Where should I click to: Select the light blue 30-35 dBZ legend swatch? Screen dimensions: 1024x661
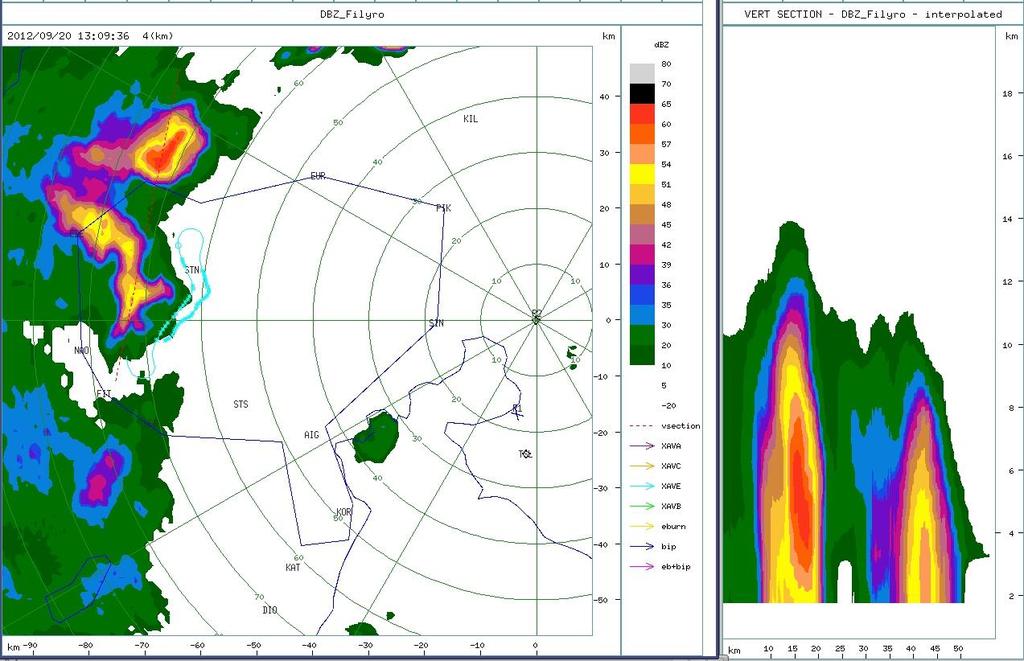coord(642,315)
